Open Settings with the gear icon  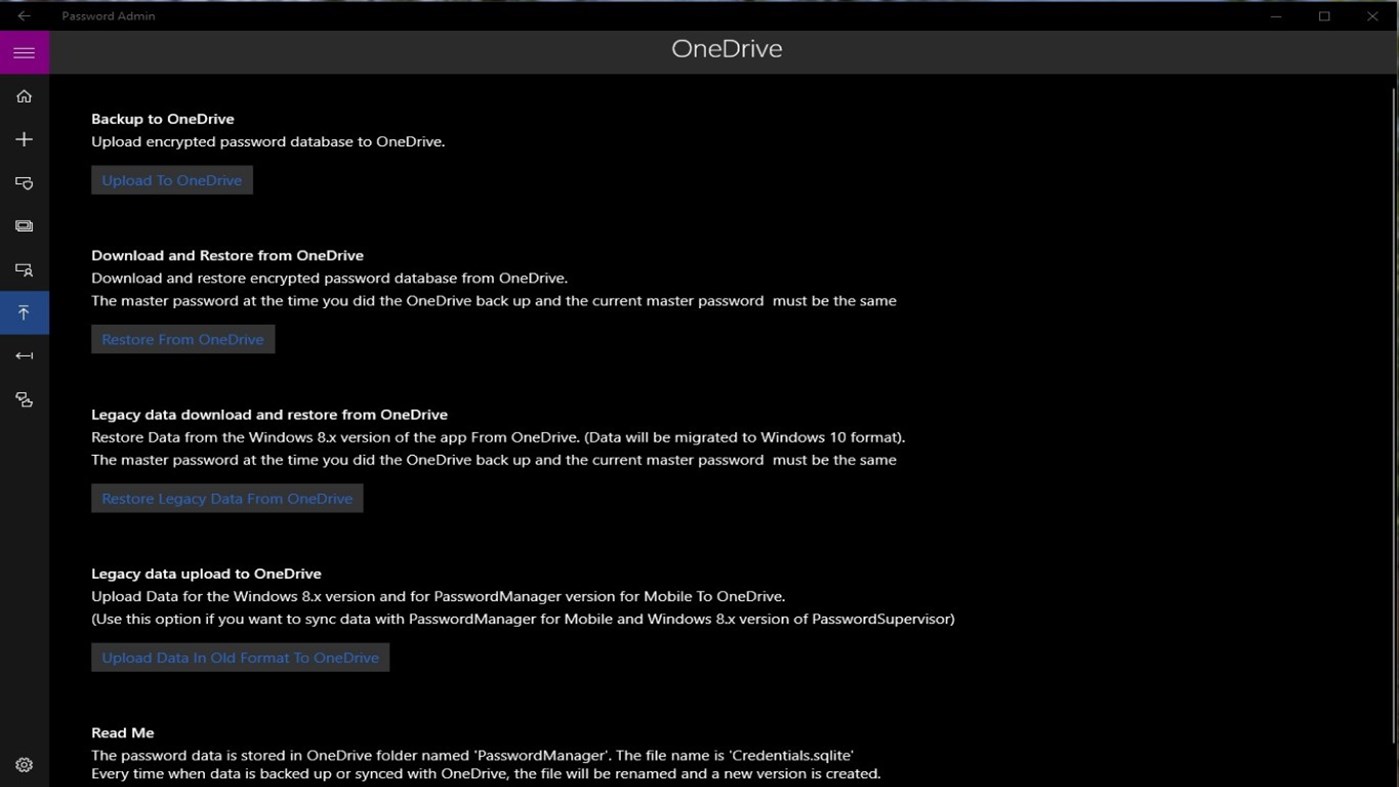point(23,763)
